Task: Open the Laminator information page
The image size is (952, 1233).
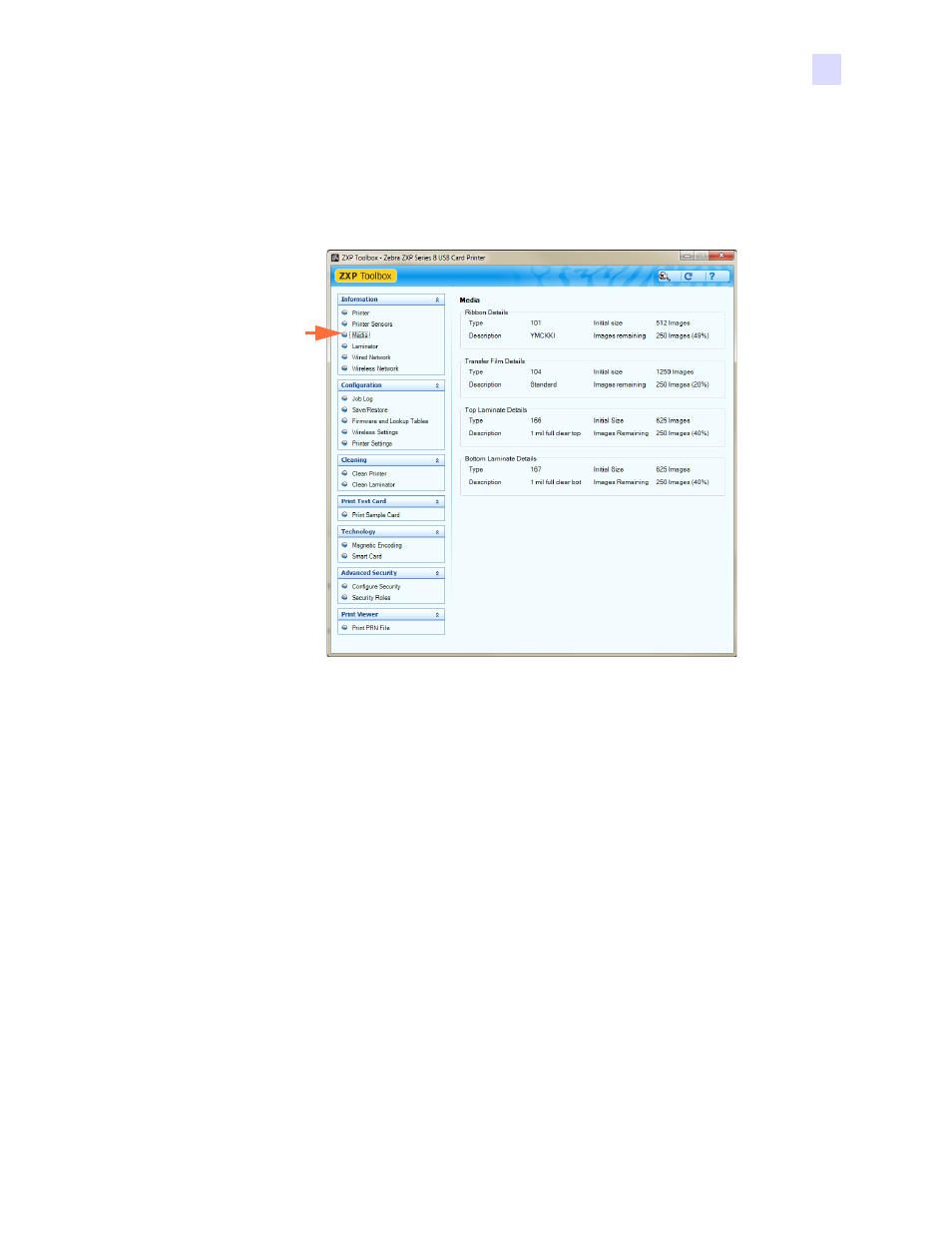Action: coord(365,346)
